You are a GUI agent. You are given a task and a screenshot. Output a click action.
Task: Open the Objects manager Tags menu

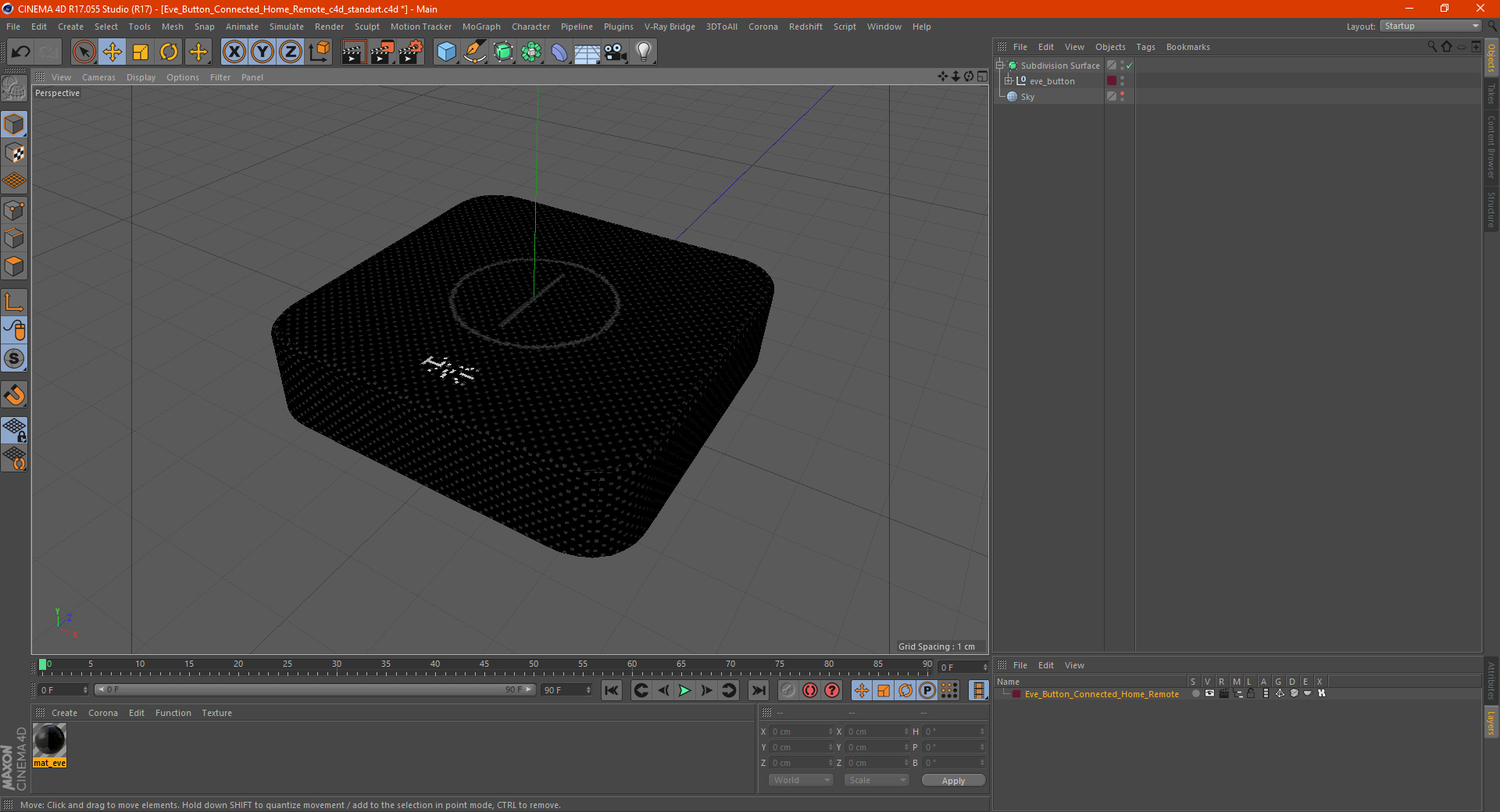point(1145,47)
